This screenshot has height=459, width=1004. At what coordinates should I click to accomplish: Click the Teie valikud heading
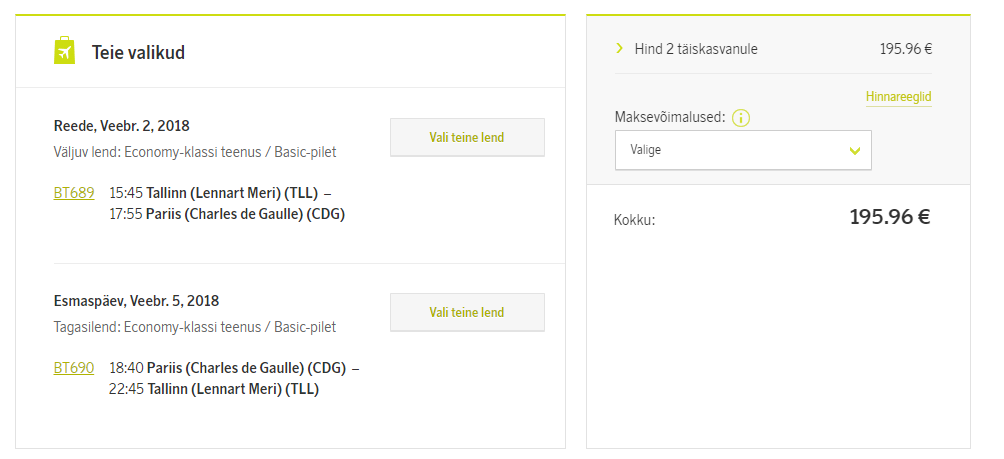(138, 52)
